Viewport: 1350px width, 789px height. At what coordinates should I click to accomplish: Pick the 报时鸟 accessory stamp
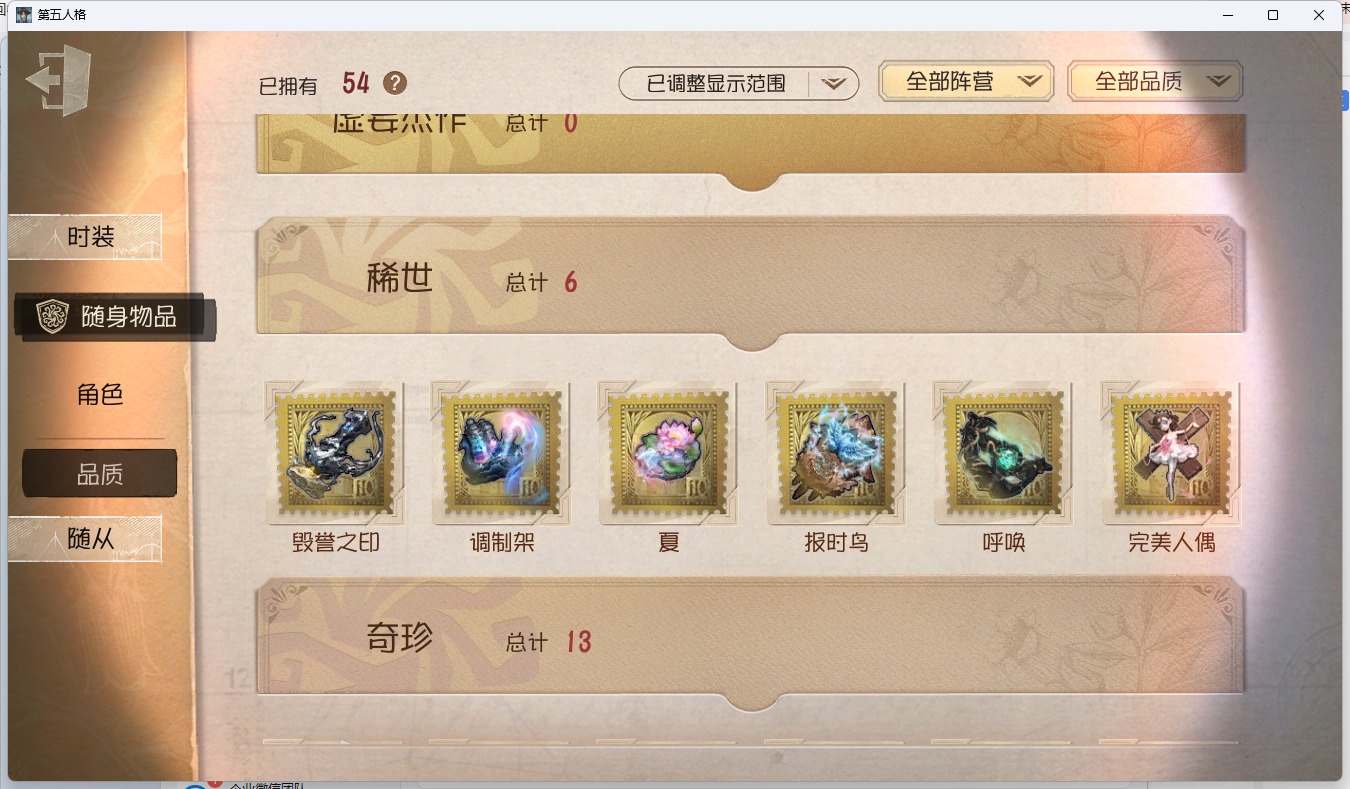[x=836, y=452]
